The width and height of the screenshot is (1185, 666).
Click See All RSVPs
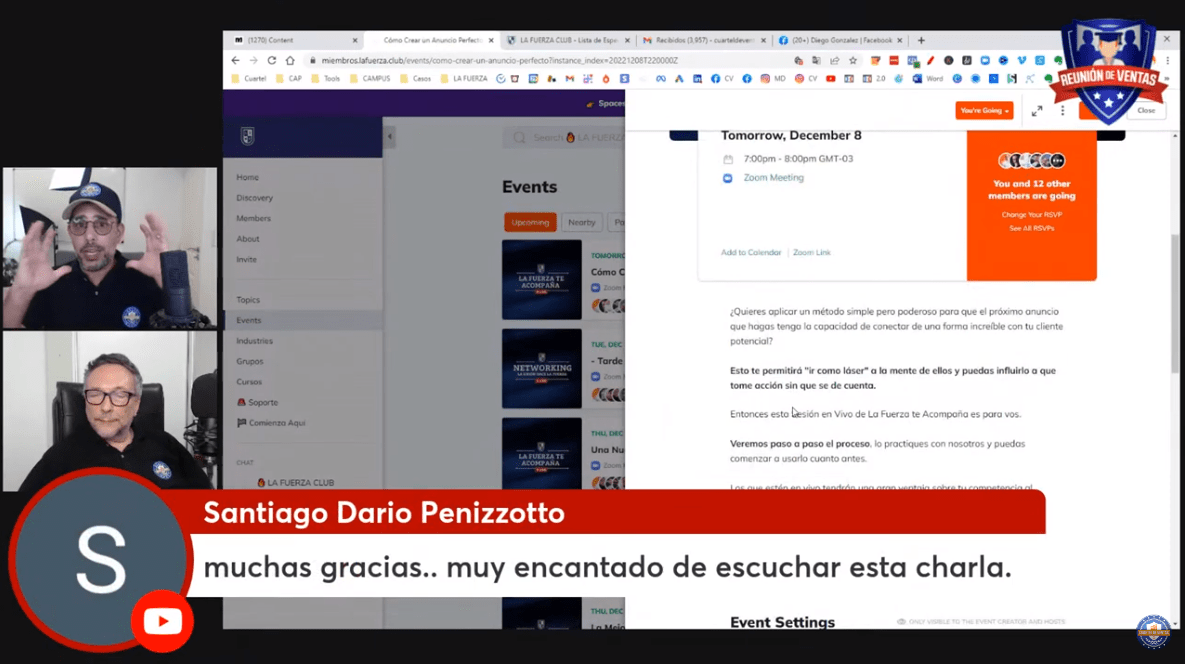(1031, 229)
